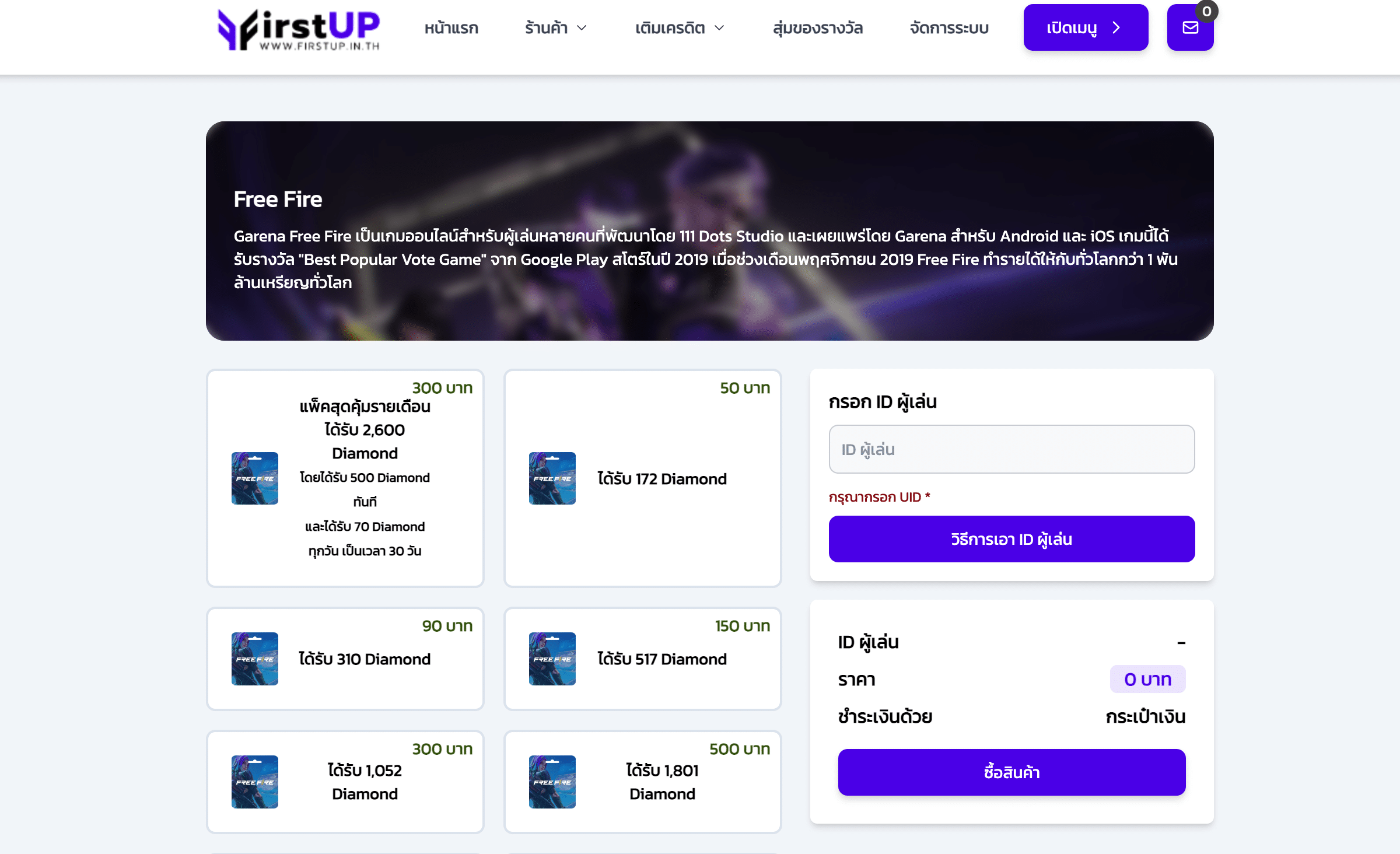Click the FirstUP logo
Viewport: 1400px width, 854px height.
coord(298,29)
